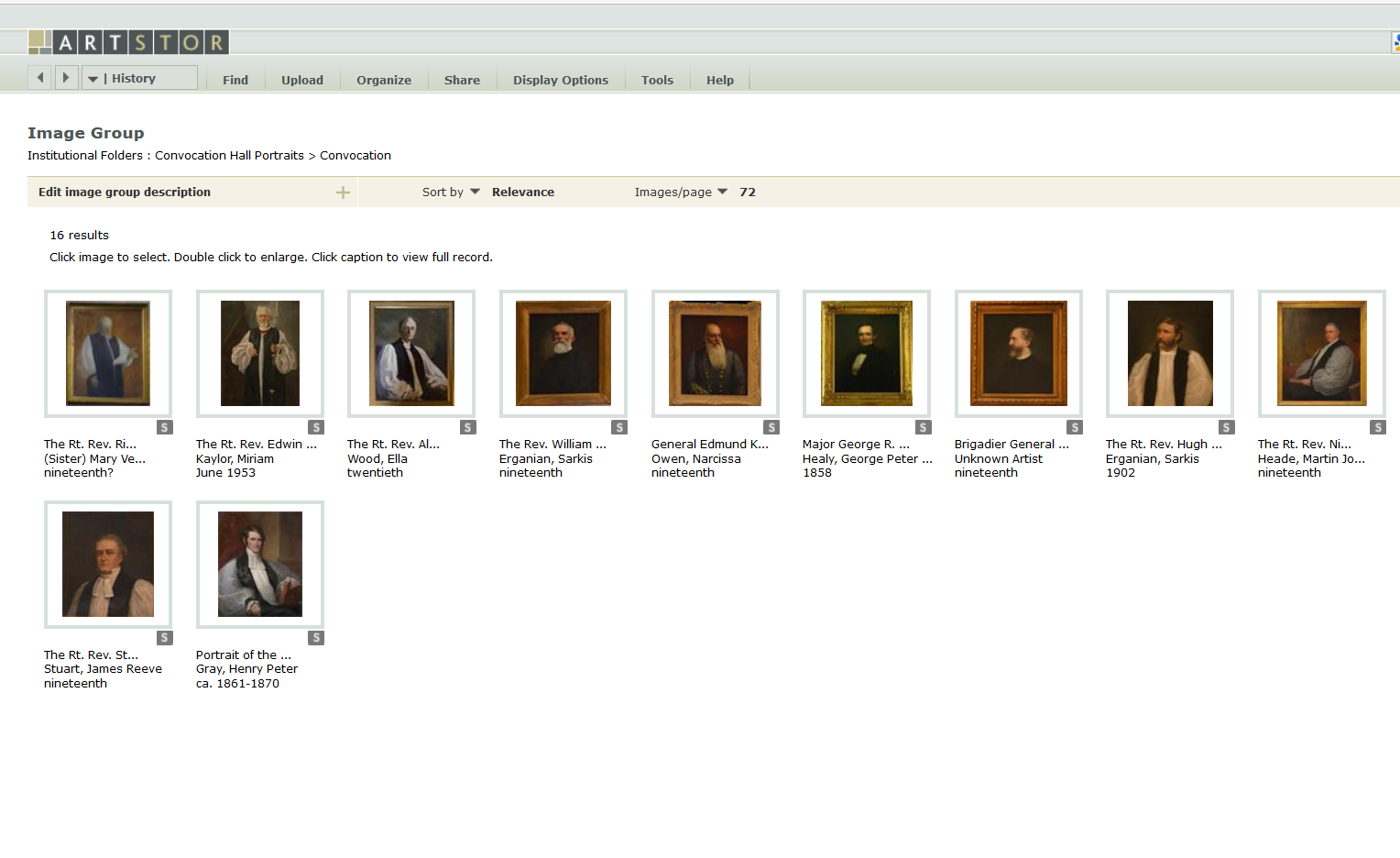The width and height of the screenshot is (1400, 858).
Task: Click date text 1858
Action: point(817,472)
